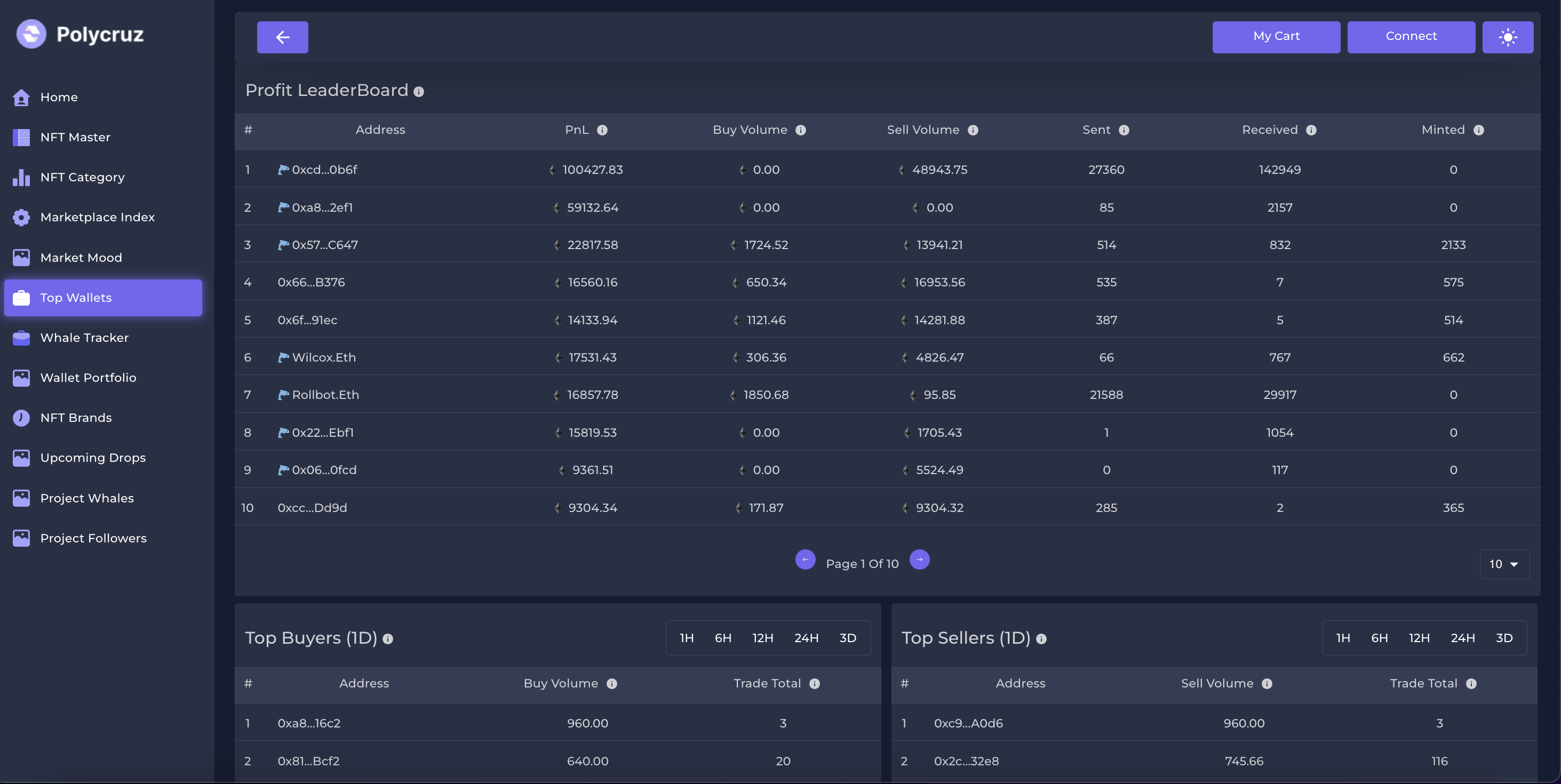Click the Received column info icon
This screenshot has height=784, width=1561.
click(1311, 130)
